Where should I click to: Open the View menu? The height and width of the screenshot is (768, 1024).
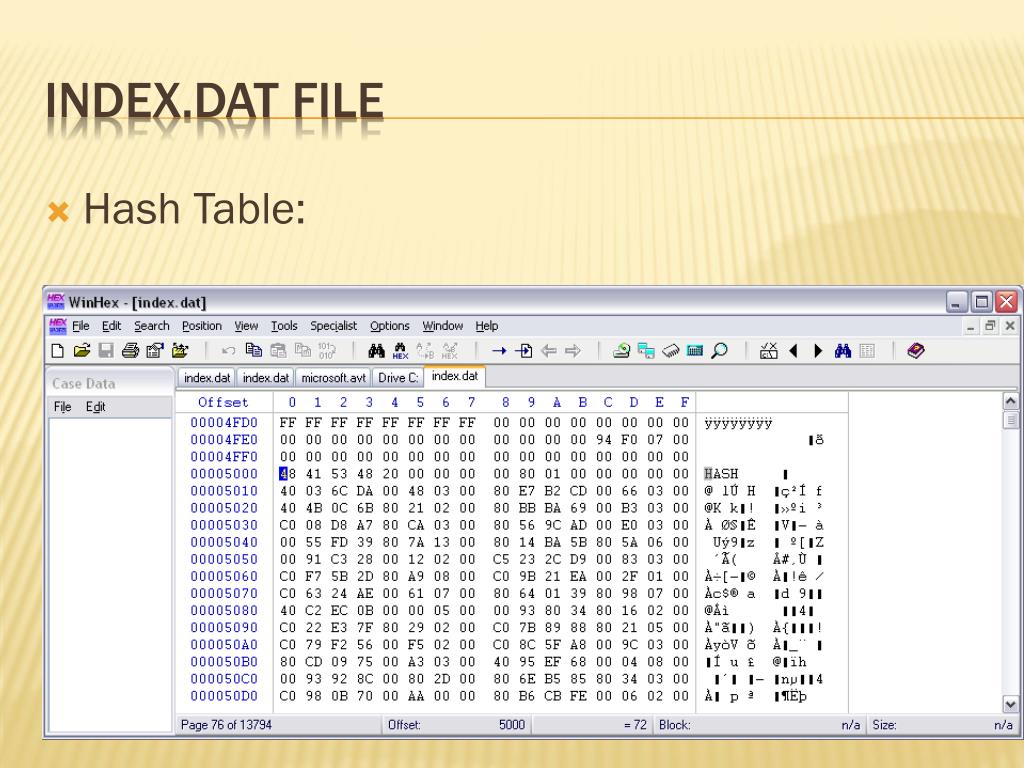(x=246, y=325)
